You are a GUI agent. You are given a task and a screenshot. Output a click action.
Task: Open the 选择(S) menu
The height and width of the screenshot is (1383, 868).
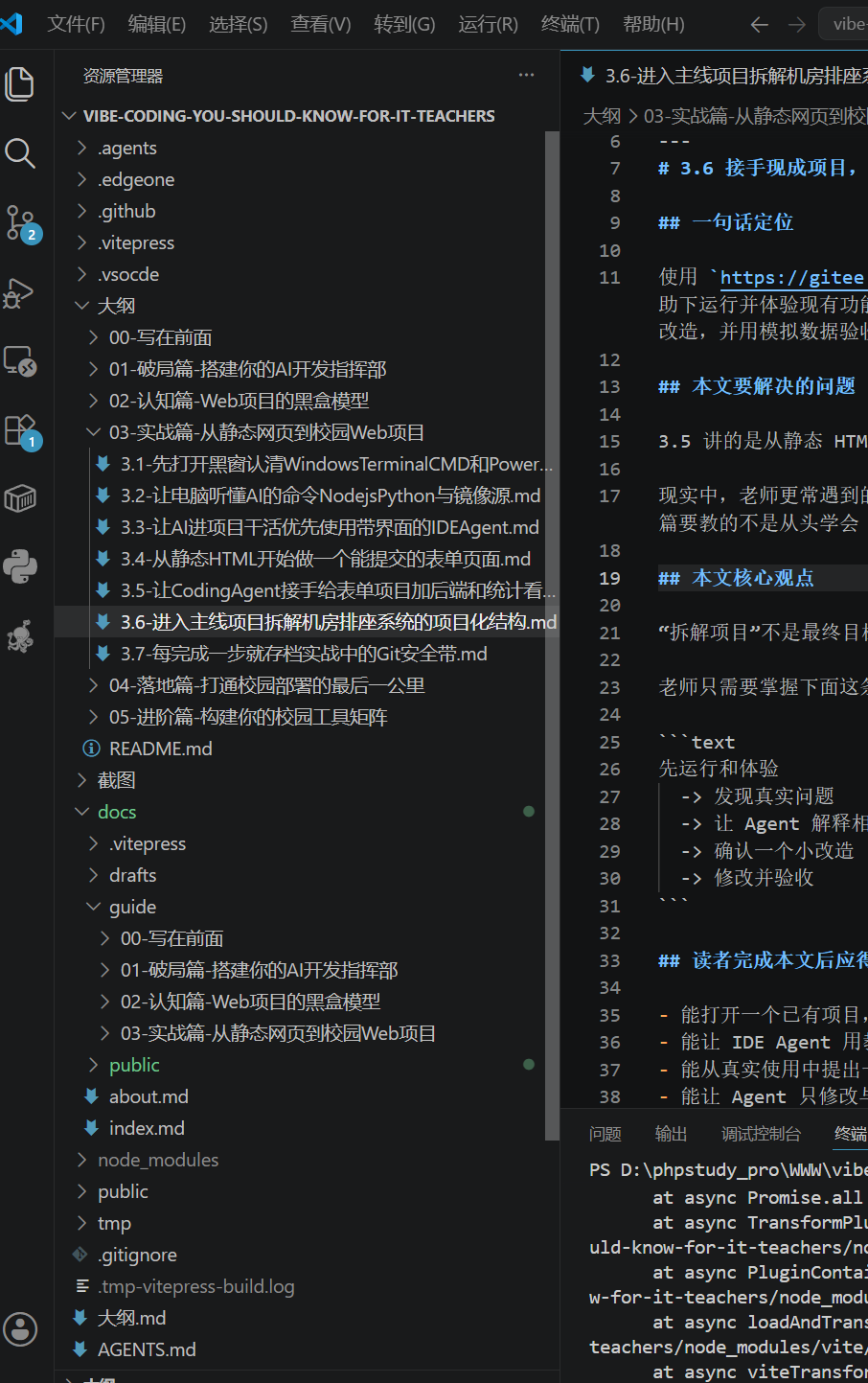click(x=239, y=24)
